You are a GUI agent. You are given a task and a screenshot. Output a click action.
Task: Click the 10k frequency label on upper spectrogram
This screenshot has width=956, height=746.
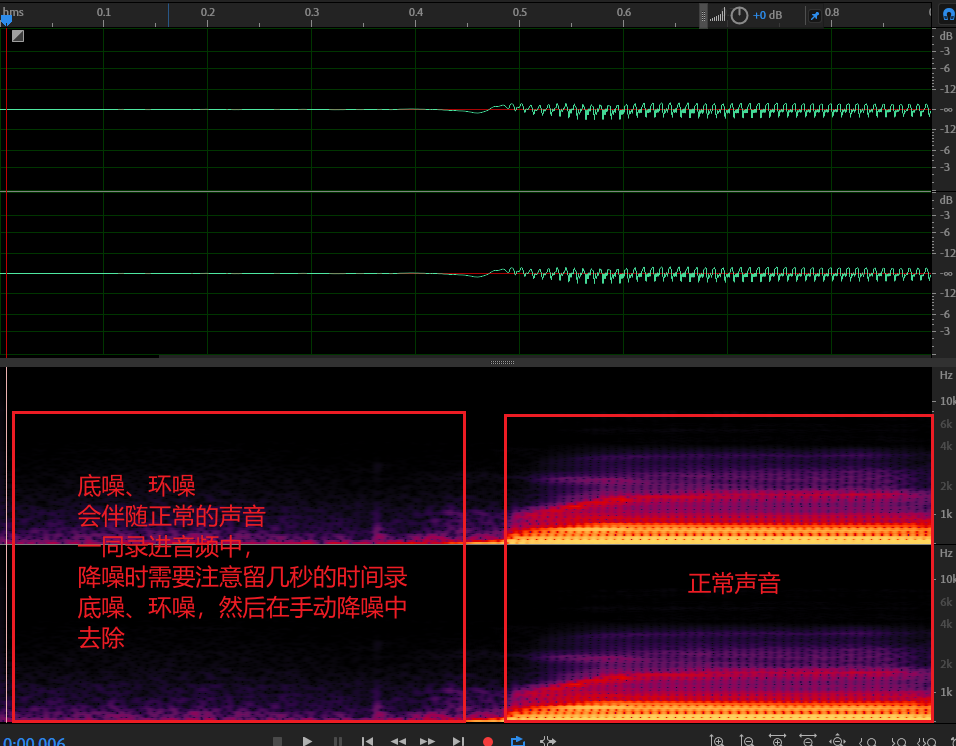coord(947,400)
